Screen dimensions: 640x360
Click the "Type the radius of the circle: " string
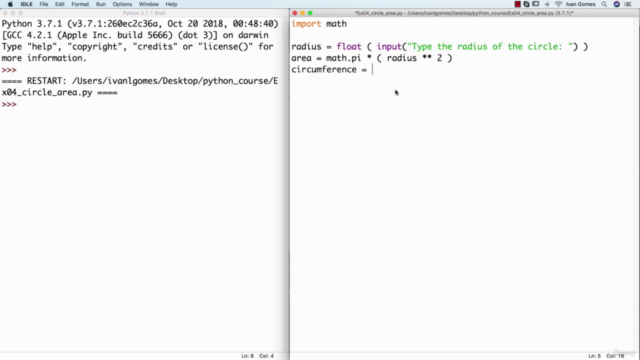[x=490, y=47]
